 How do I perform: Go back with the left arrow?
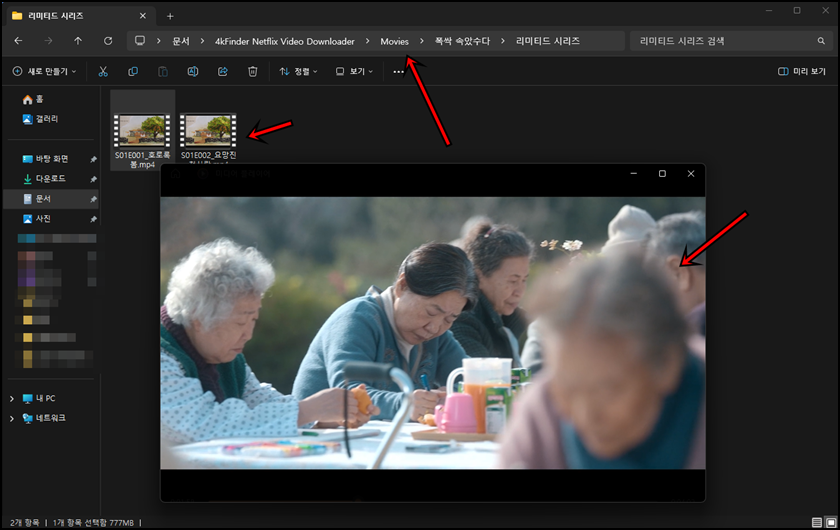[18, 41]
